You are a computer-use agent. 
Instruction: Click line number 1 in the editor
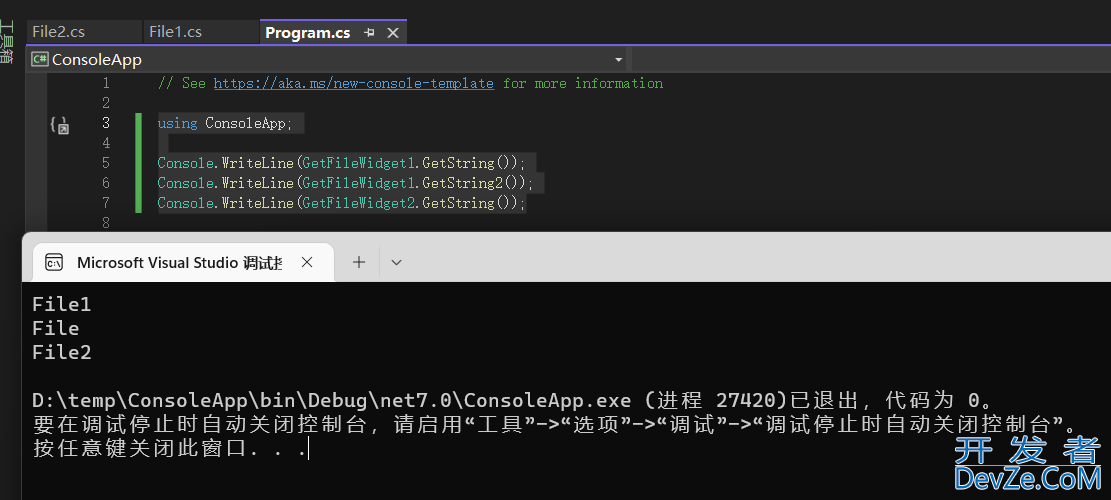click(106, 84)
